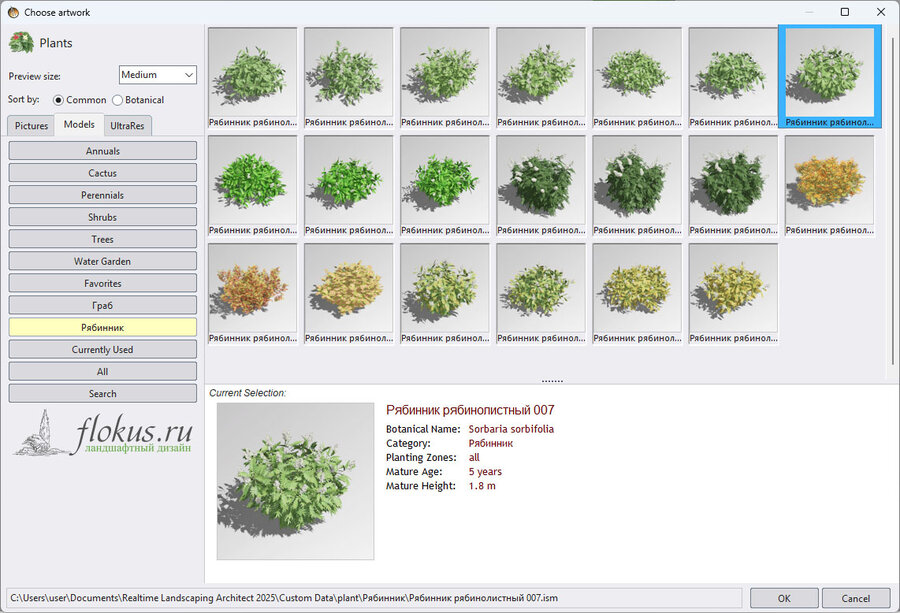
Task: Select the Common sort radio button
Action: click(59, 100)
